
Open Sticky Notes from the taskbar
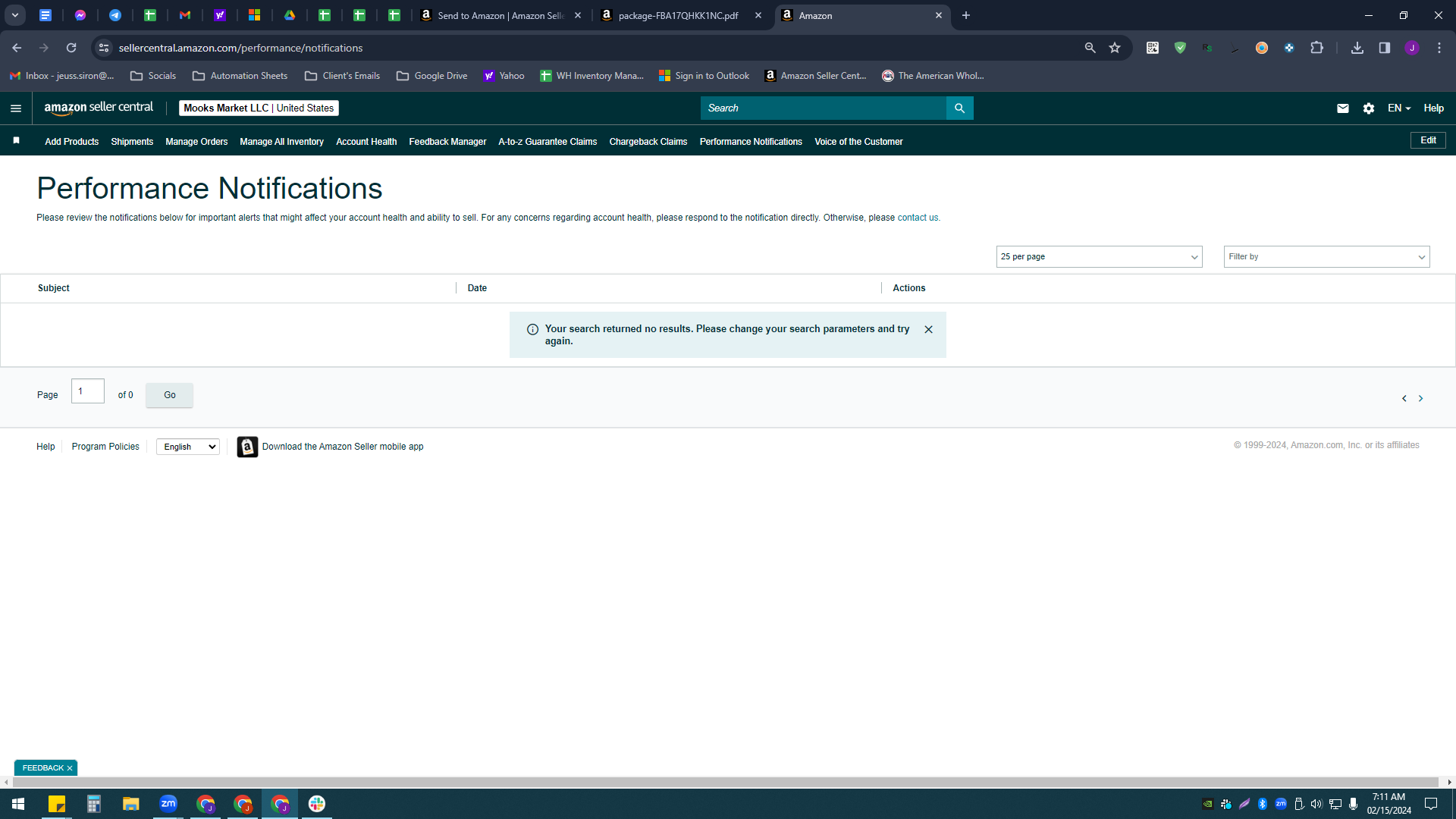57,804
